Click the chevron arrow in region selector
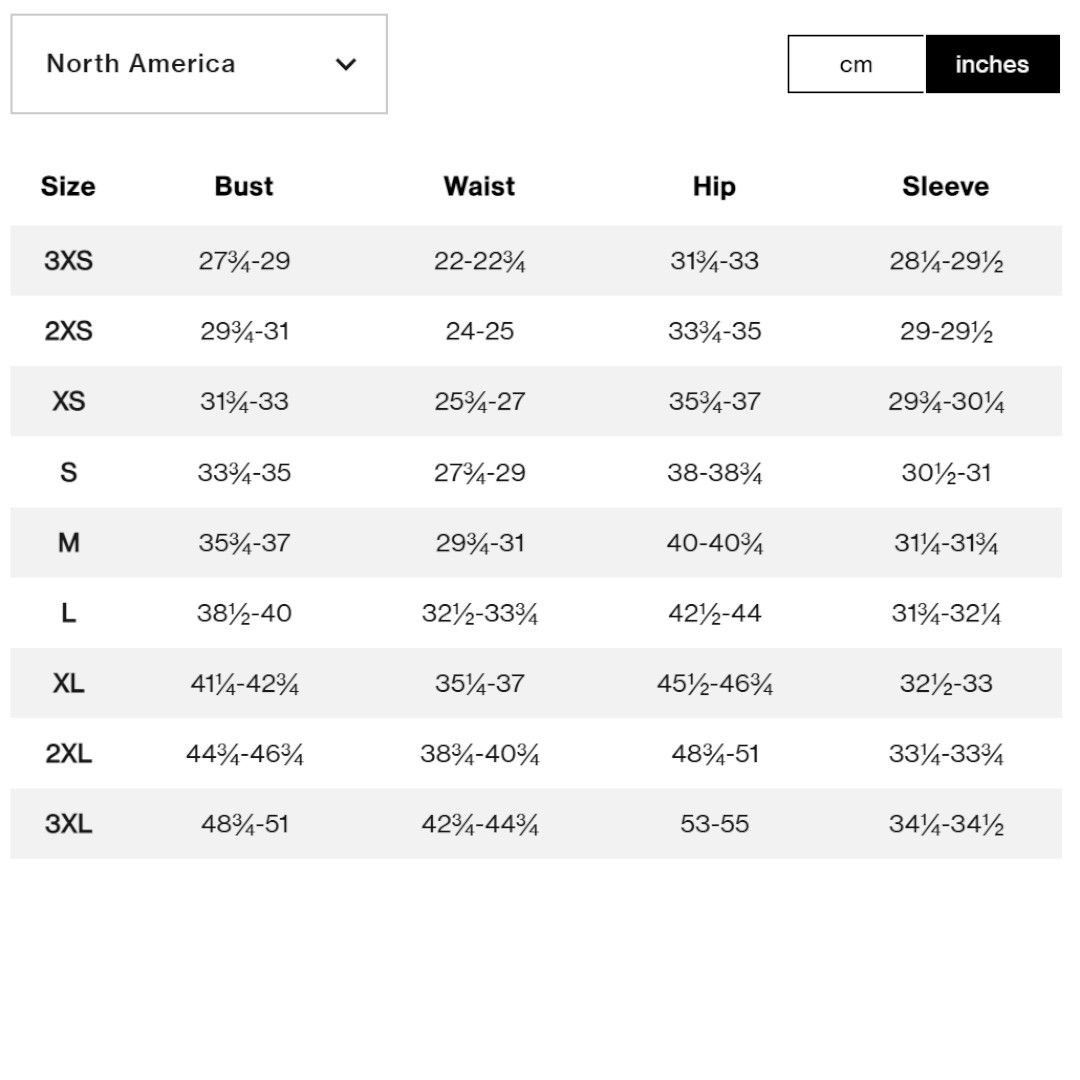The image size is (1080, 1080). coord(346,65)
